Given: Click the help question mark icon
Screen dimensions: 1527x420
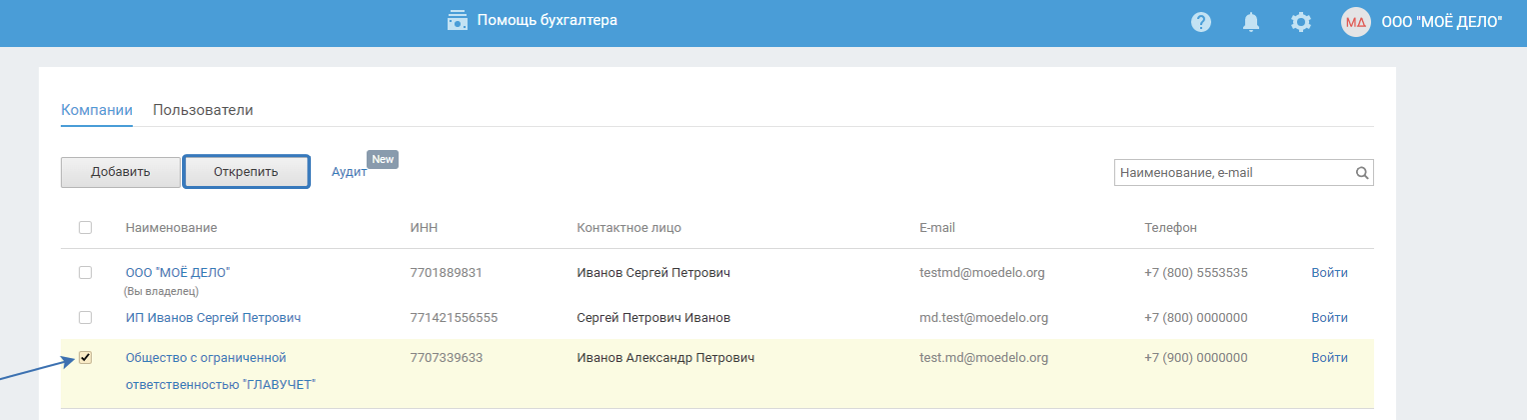Looking at the screenshot, I should 1202,21.
